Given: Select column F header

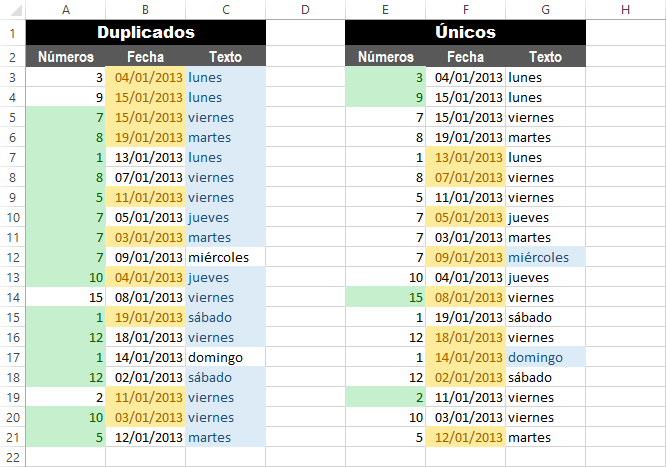Looking at the screenshot, I should click(x=466, y=10).
